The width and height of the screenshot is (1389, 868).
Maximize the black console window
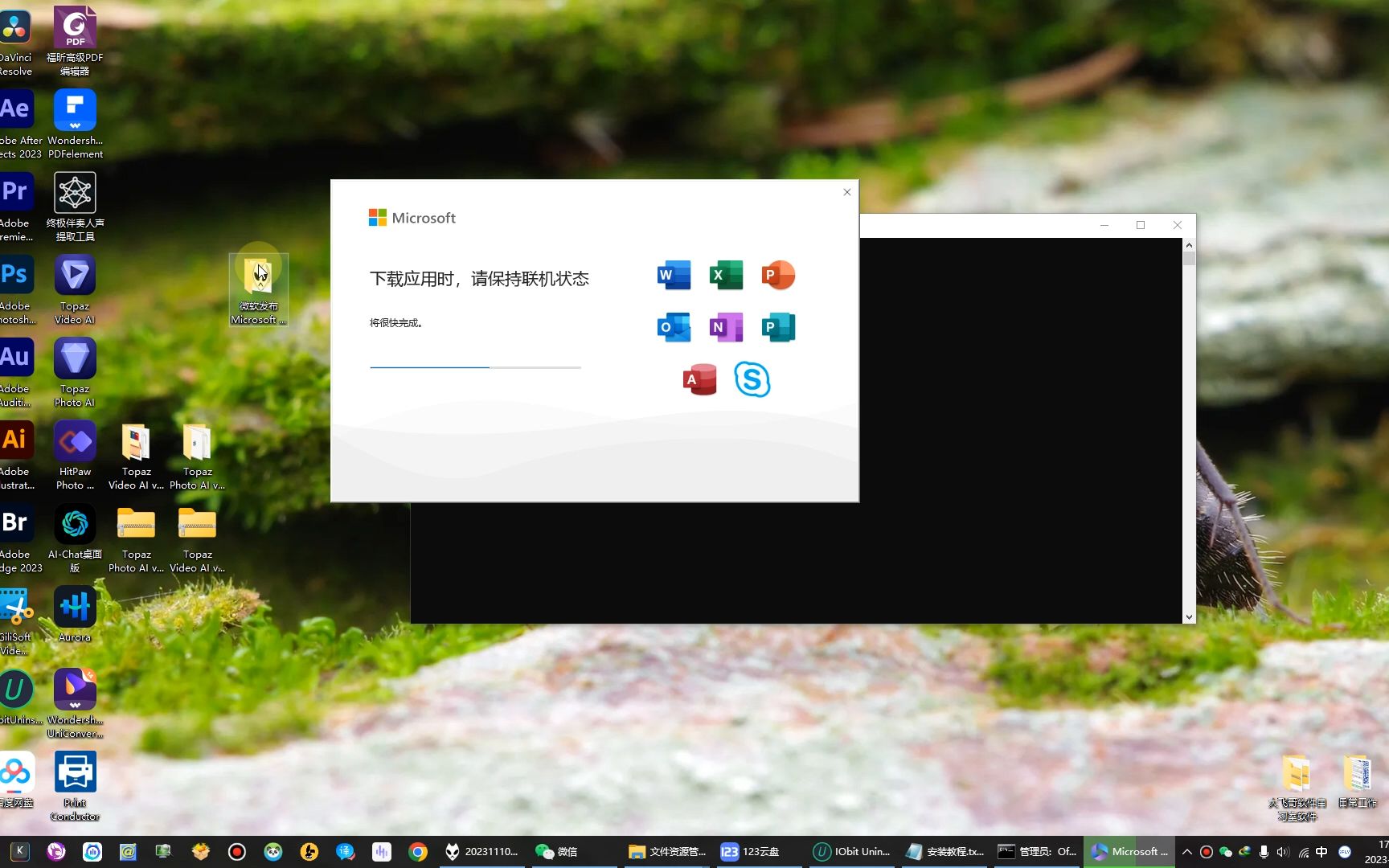point(1141,225)
